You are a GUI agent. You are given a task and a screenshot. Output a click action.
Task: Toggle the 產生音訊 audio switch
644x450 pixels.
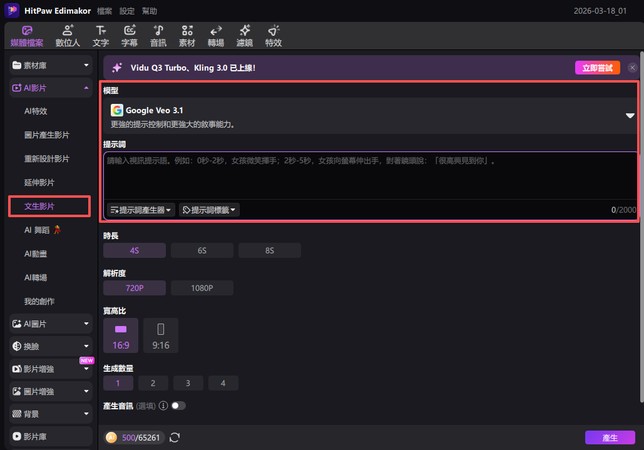[x=178, y=406]
